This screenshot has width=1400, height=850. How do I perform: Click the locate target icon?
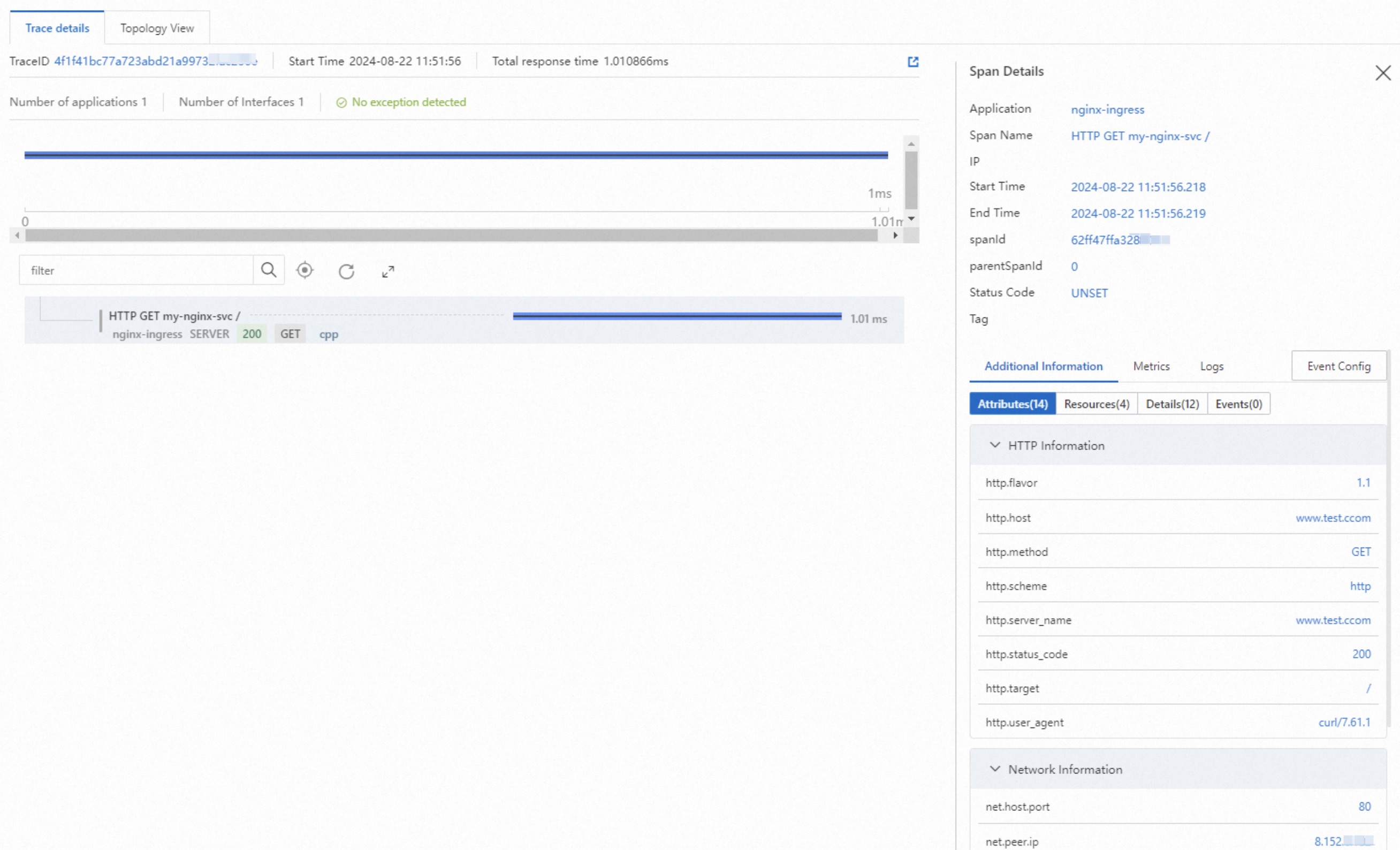click(x=305, y=270)
